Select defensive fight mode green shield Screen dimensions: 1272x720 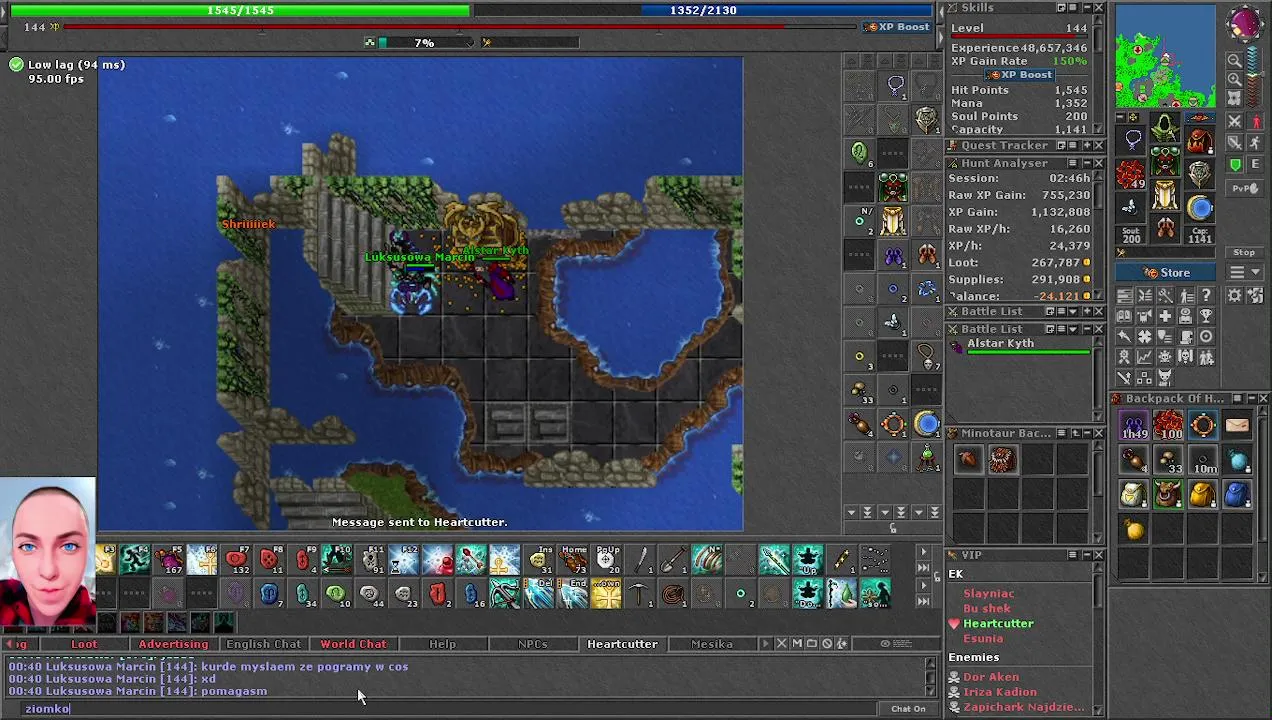coord(1235,165)
